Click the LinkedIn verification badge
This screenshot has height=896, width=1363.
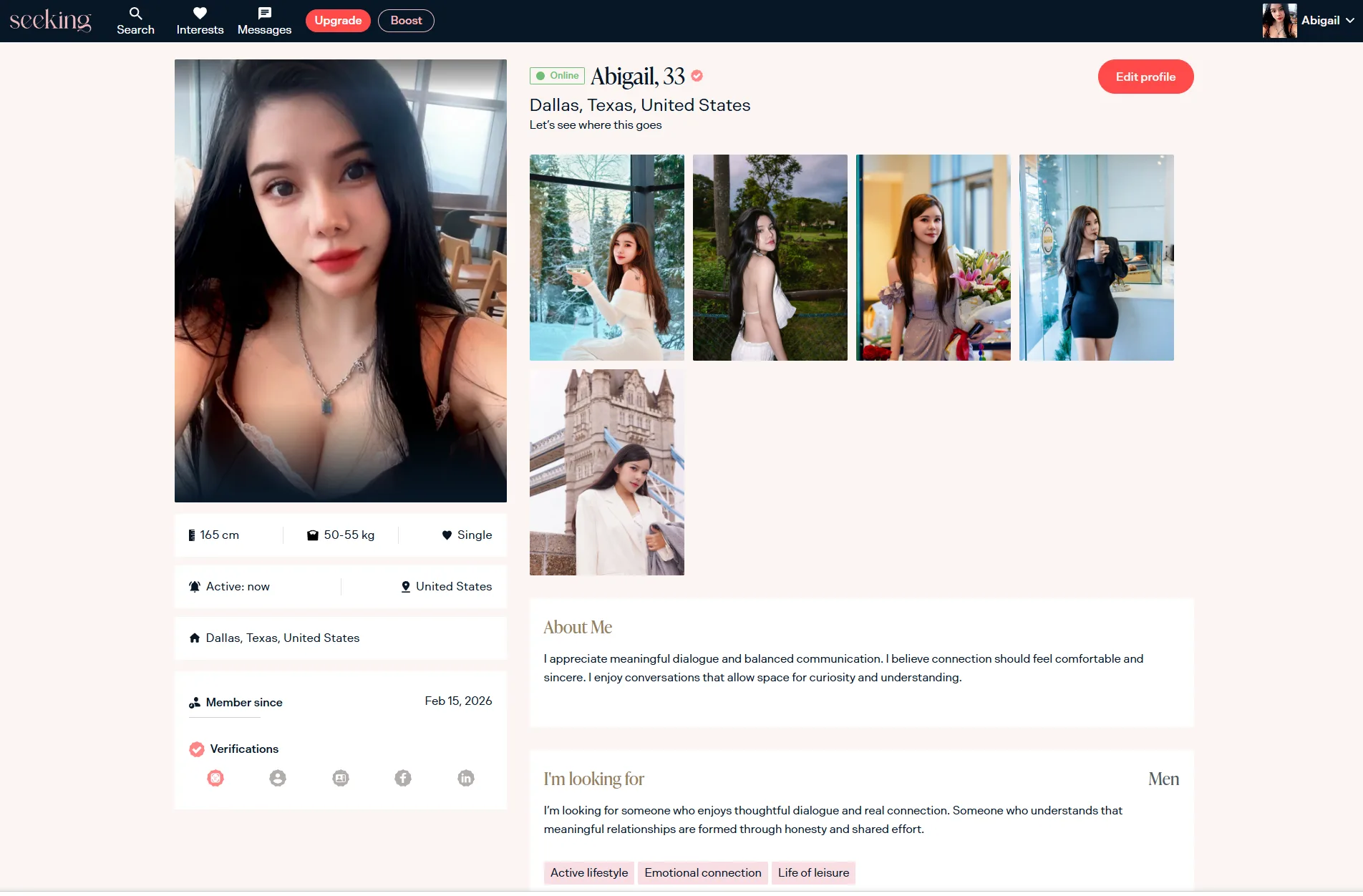pos(466,778)
